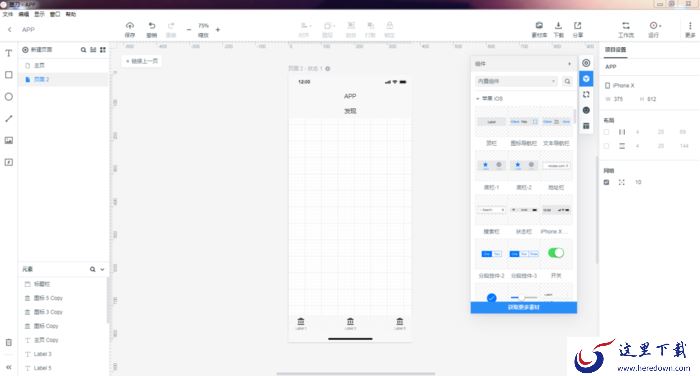
Task: Click the 下载 download icon
Action: point(558,29)
